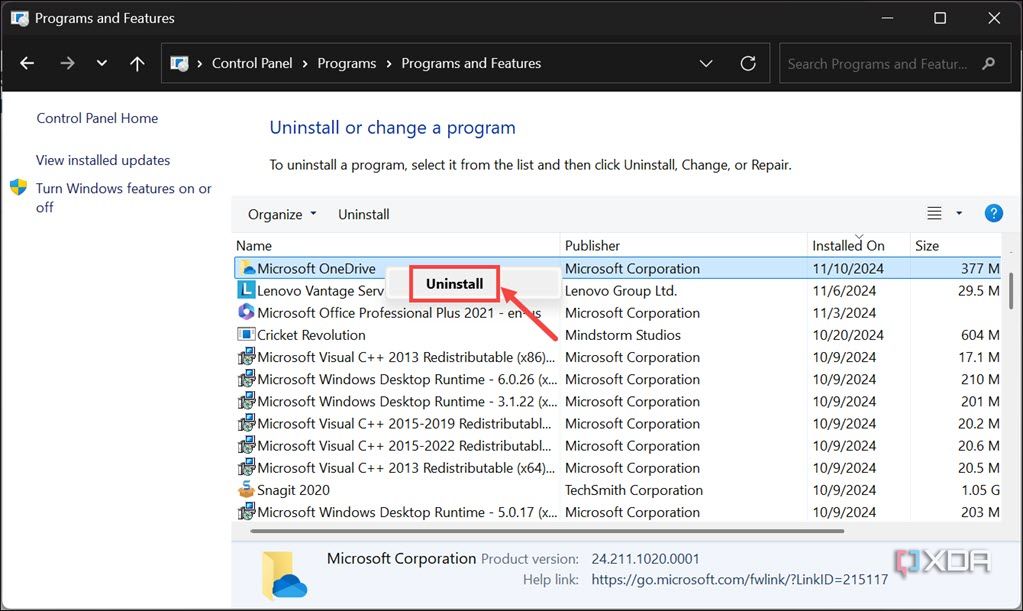
Task: Click the 604 M size value
Action: click(x=980, y=335)
